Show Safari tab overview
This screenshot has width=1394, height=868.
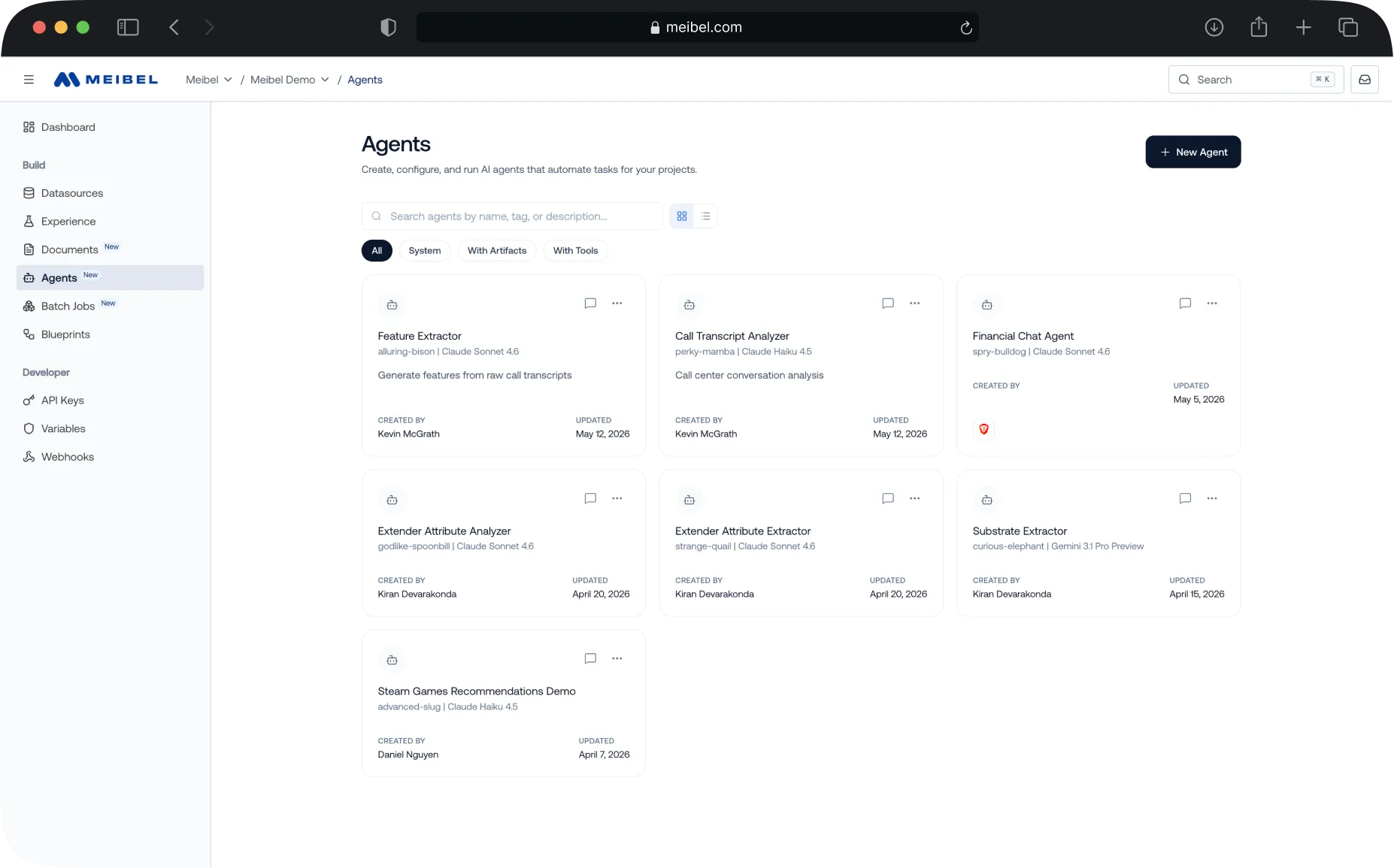coord(1348,28)
